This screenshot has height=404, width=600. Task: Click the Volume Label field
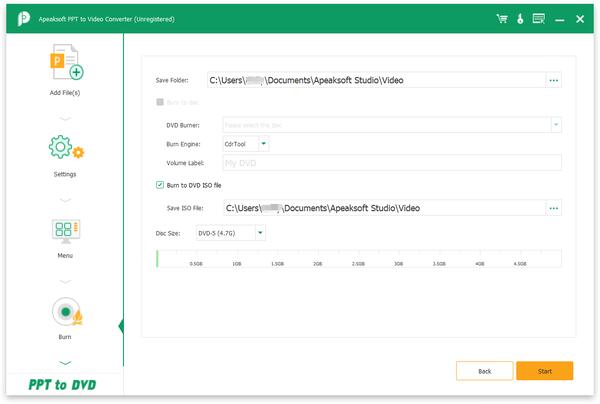point(392,163)
